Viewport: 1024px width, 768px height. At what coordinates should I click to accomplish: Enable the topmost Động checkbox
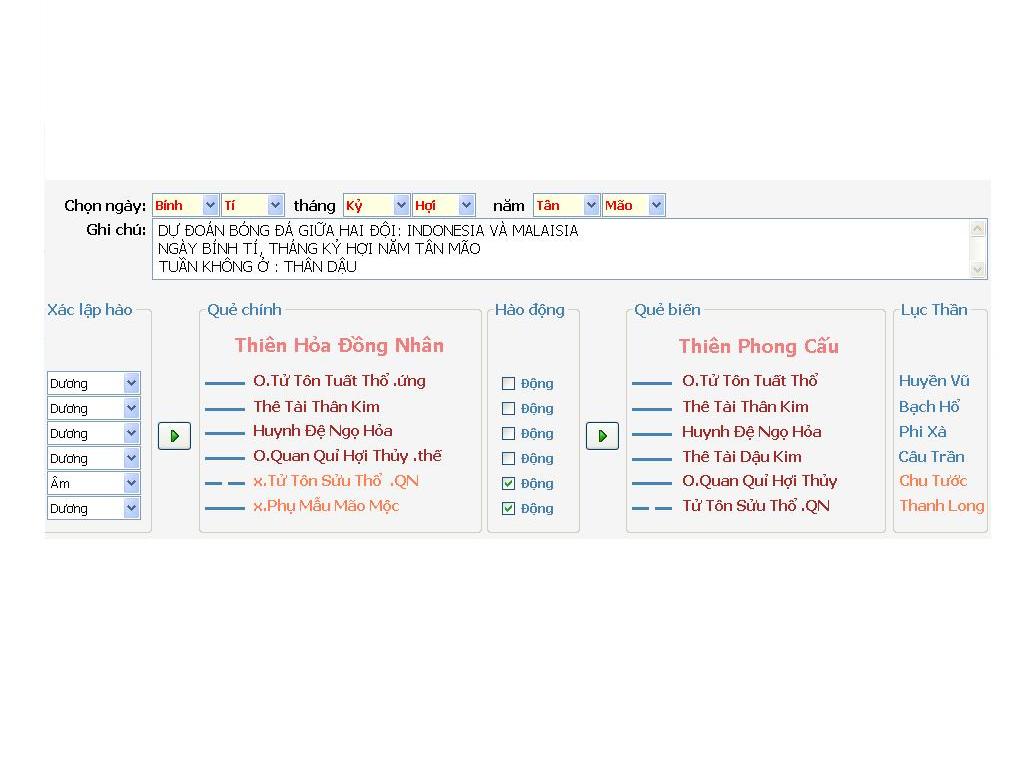click(508, 383)
